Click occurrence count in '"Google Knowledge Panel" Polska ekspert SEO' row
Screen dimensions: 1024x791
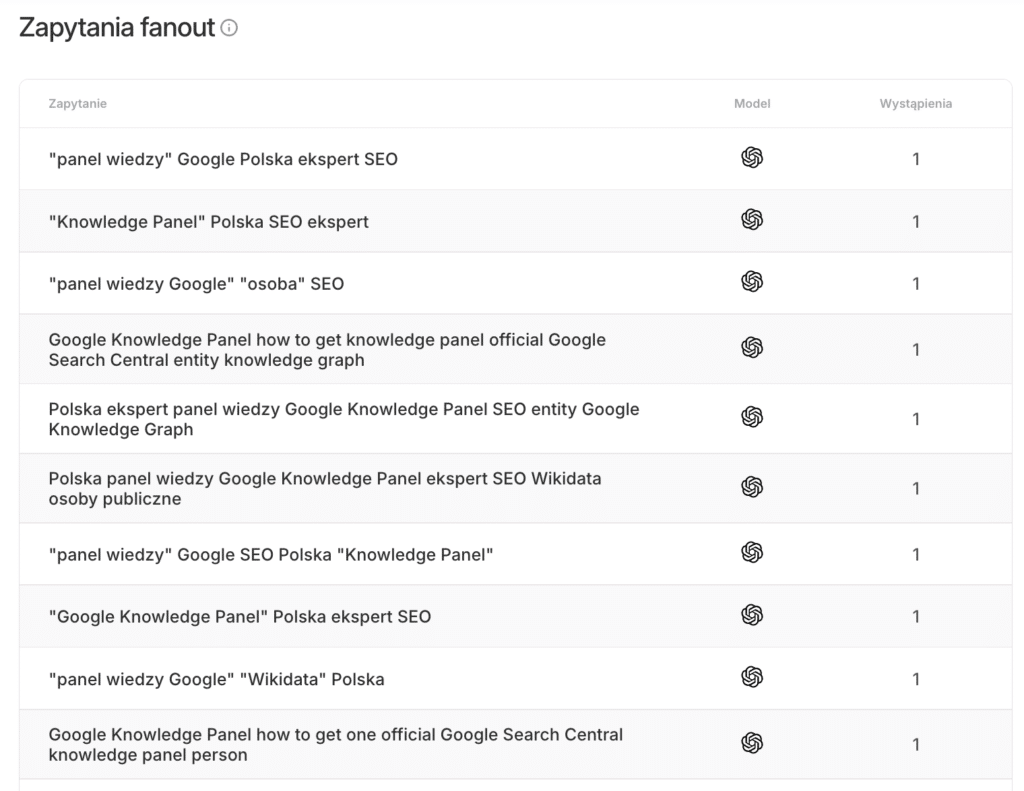tap(916, 617)
